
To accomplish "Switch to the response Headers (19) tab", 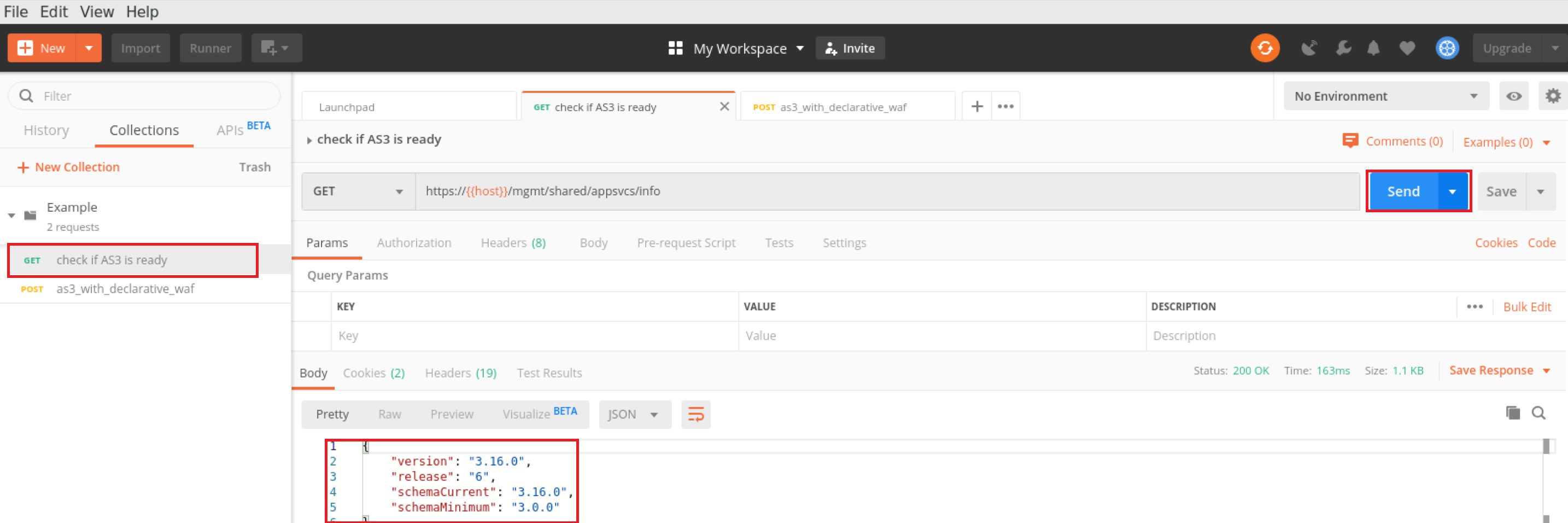I will point(460,373).
